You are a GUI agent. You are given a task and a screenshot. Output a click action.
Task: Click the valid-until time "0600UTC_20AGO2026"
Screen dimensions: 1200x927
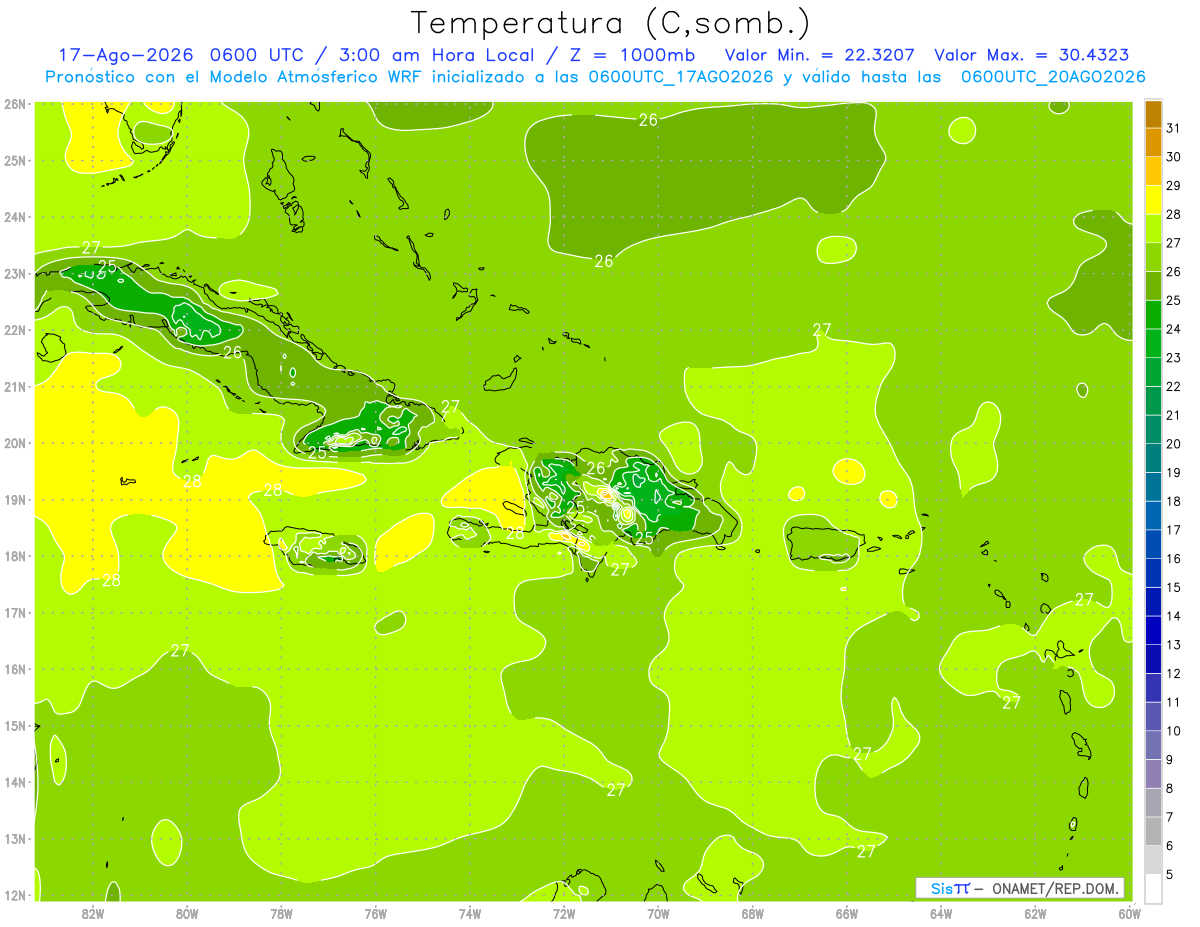click(1053, 77)
